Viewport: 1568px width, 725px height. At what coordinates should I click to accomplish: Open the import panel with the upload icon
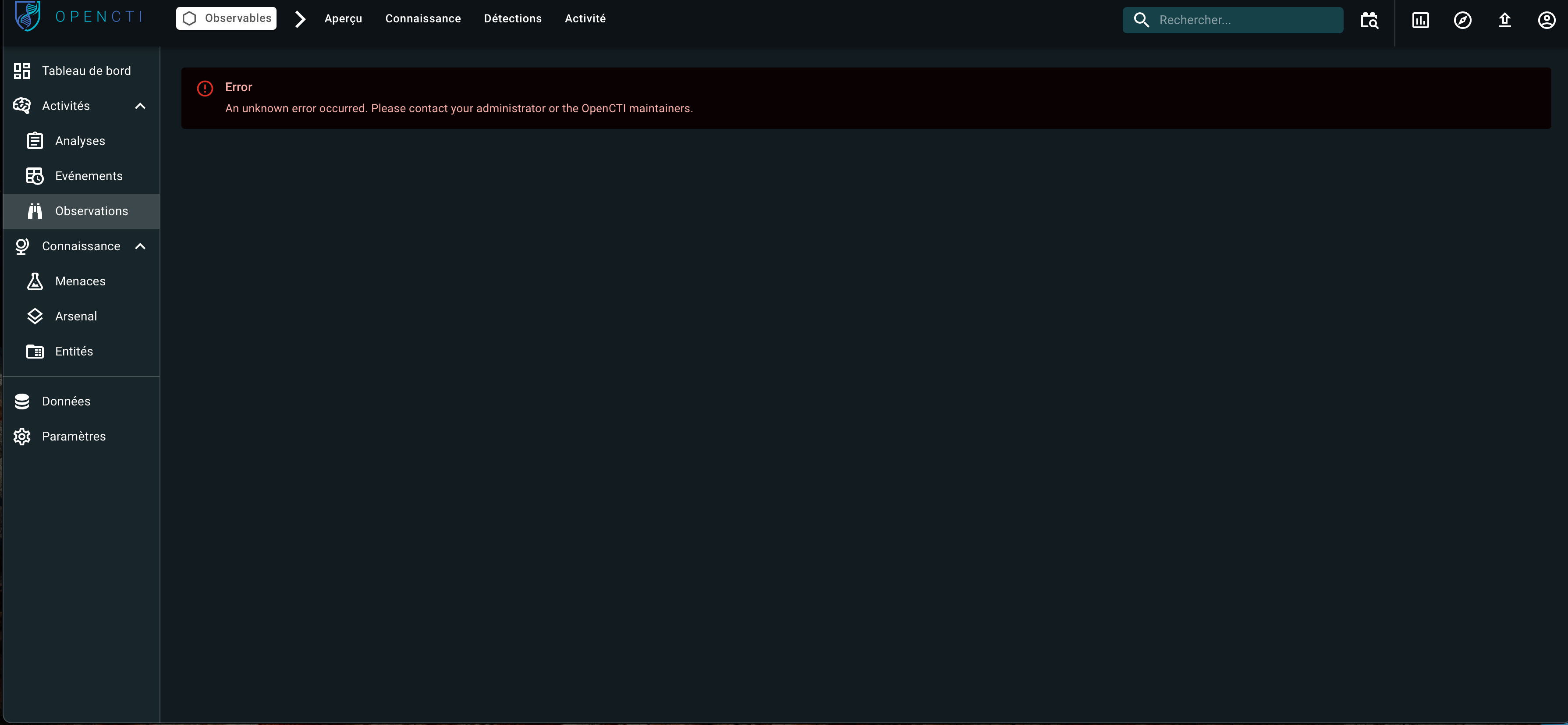(x=1505, y=19)
